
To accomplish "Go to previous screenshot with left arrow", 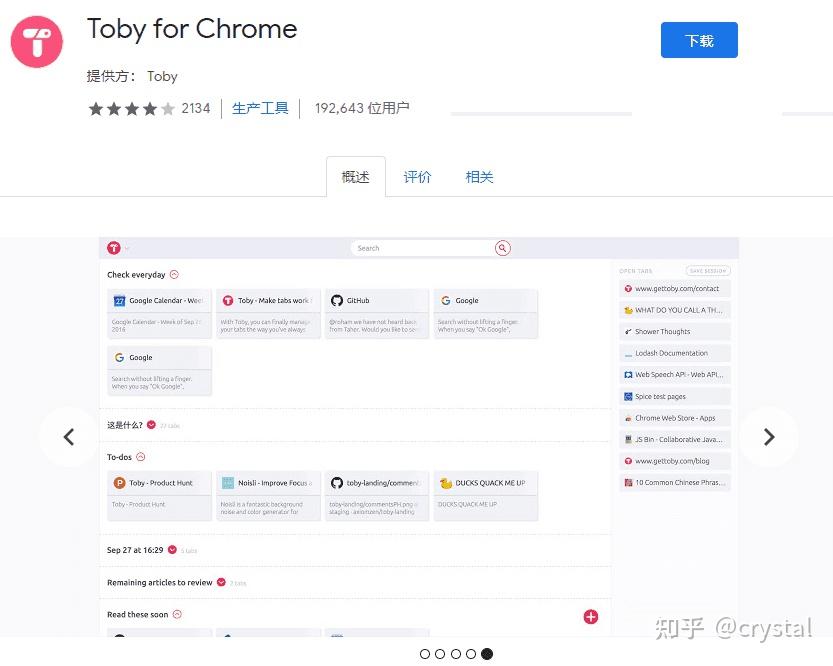I will (x=69, y=436).
